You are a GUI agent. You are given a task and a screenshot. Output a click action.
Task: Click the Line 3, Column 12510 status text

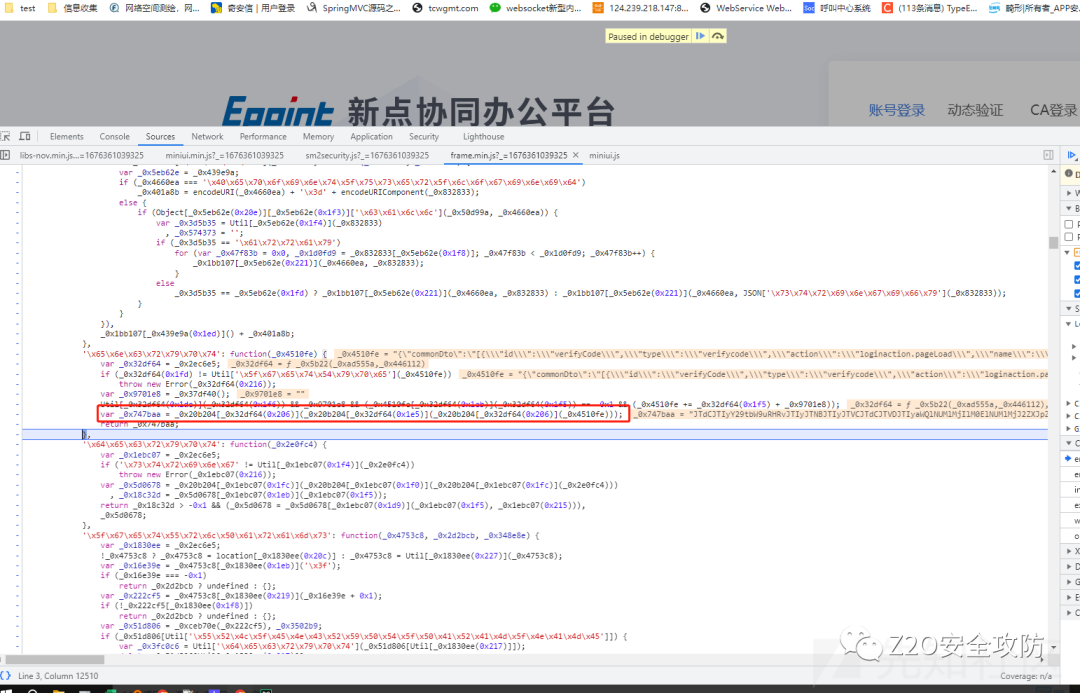click(x=58, y=676)
